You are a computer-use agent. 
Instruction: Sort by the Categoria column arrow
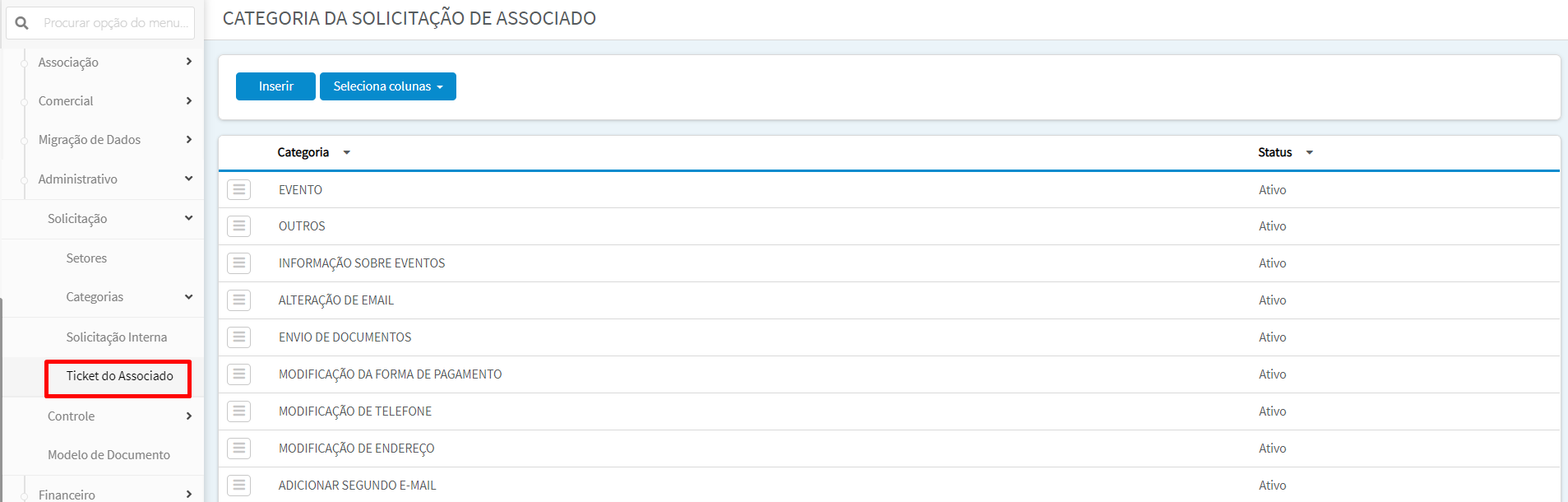(347, 152)
